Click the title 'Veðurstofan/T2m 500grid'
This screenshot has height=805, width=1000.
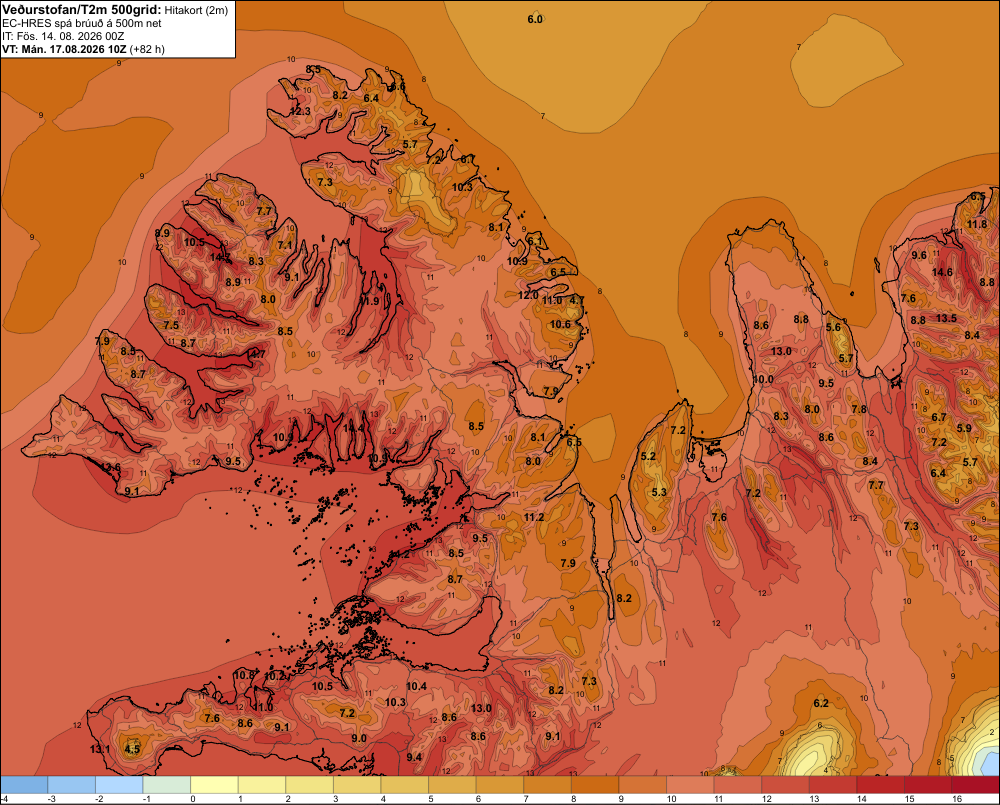(81, 9)
